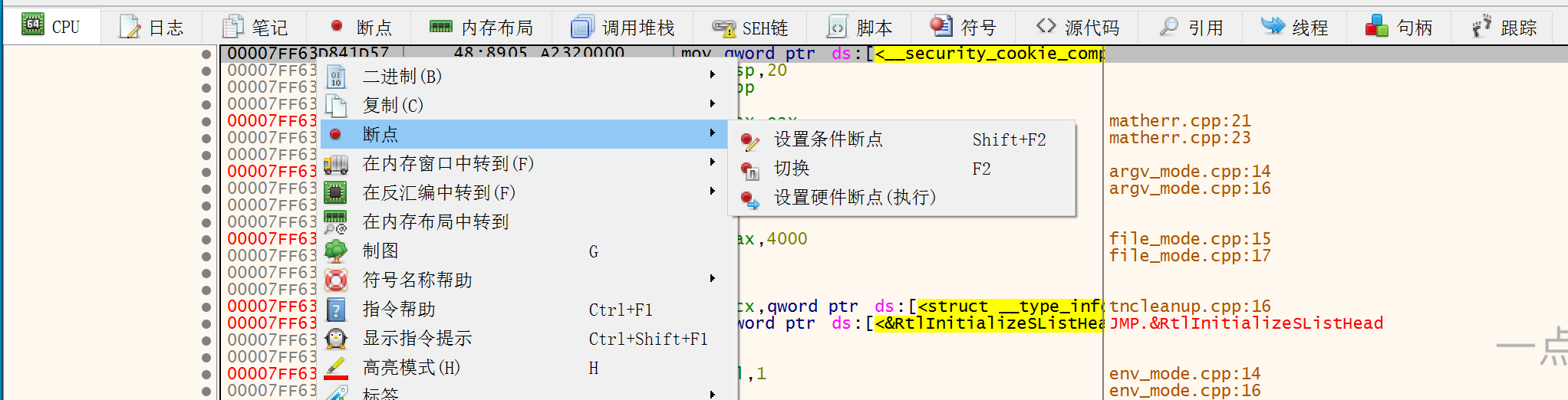Viewport: 1568px width, 400px height.
Task: Expand the 二进制(B) submenu arrow
Action: 713,75
